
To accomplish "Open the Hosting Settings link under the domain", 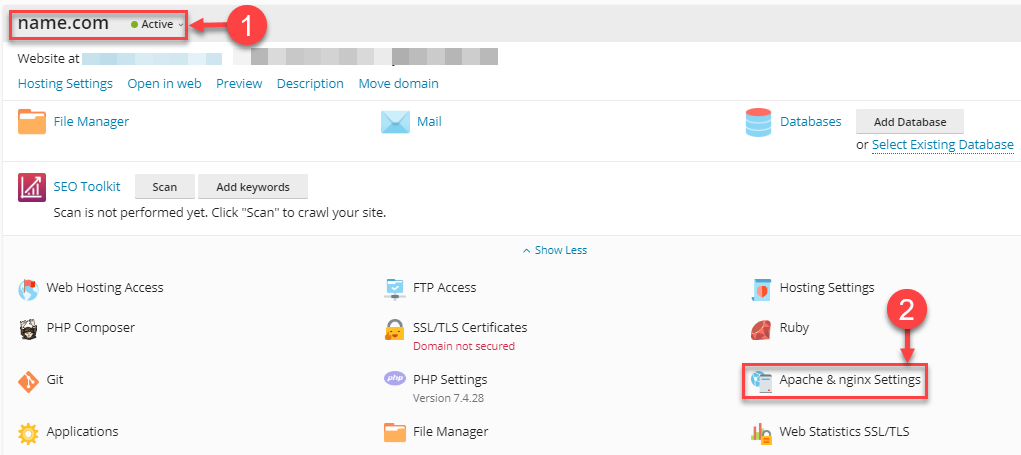I will click(x=65, y=83).
